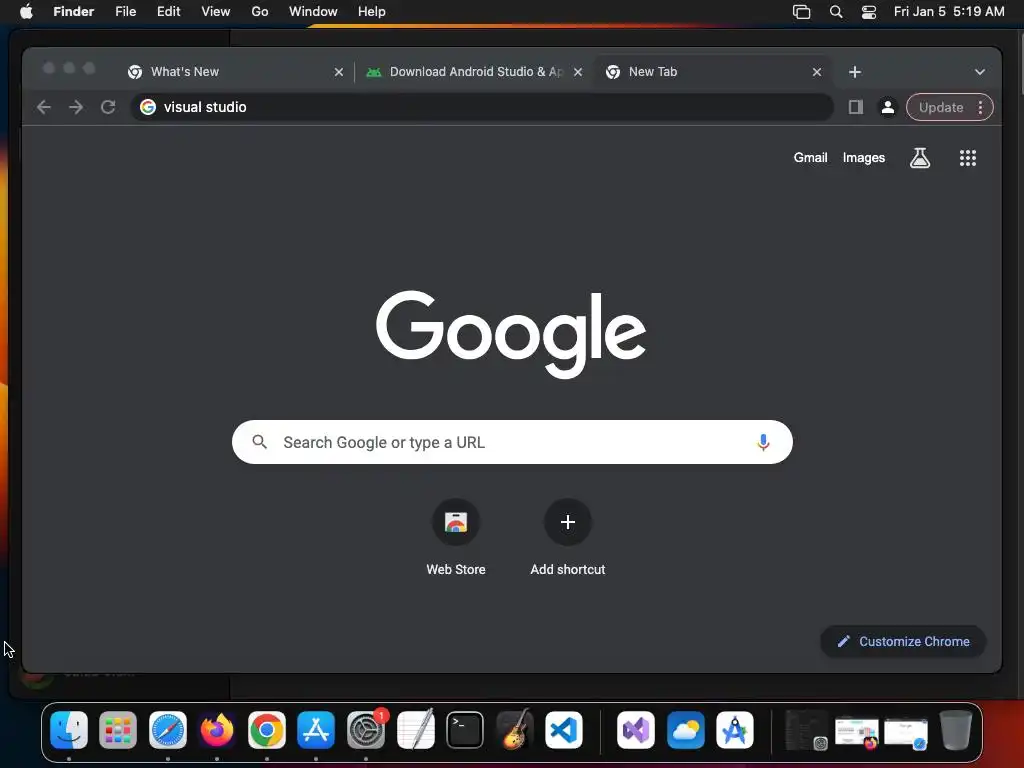This screenshot has height=768, width=1024.
Task: Click the browser forward arrow
Action: pos(76,107)
